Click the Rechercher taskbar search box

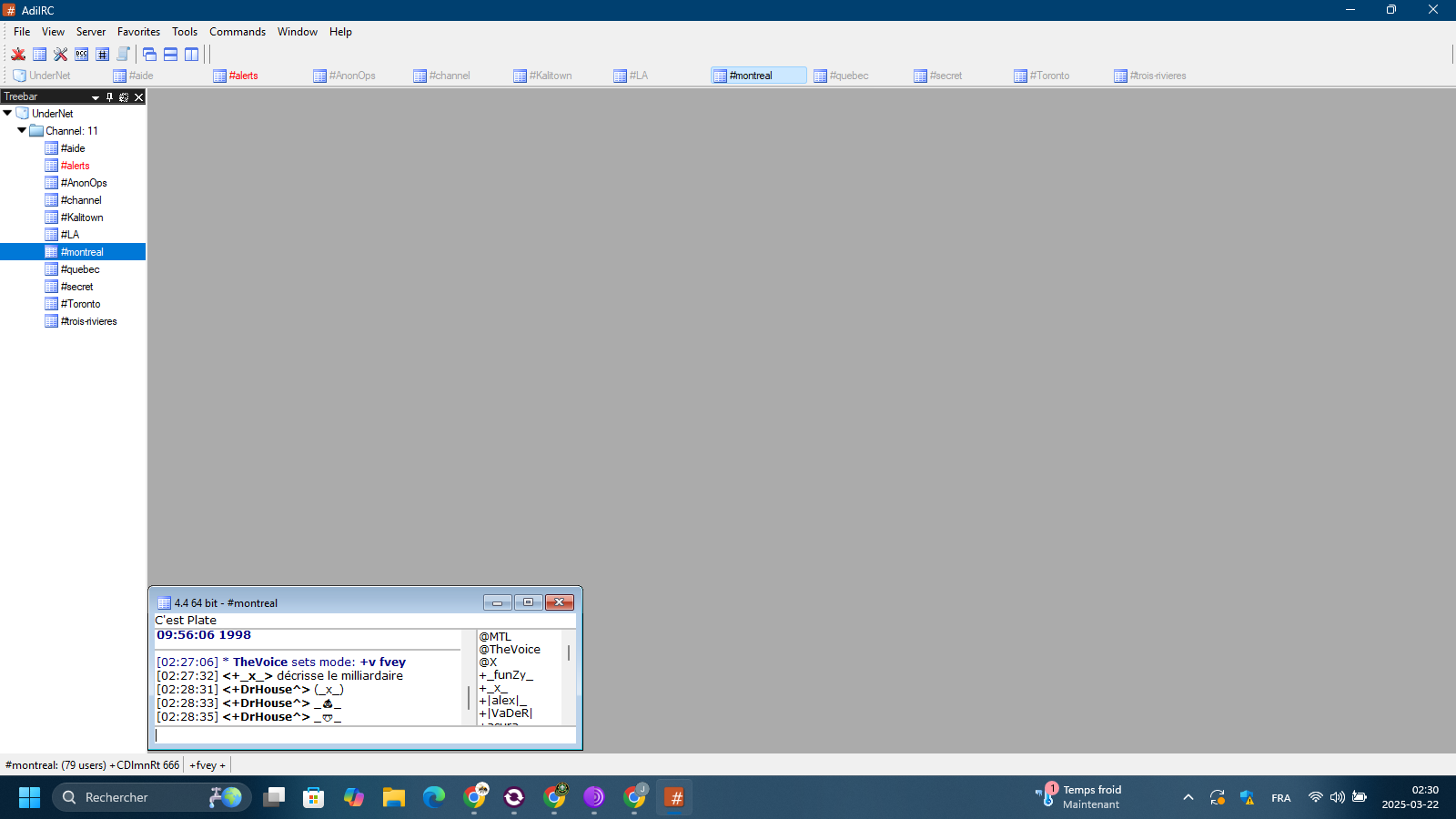click(151, 797)
